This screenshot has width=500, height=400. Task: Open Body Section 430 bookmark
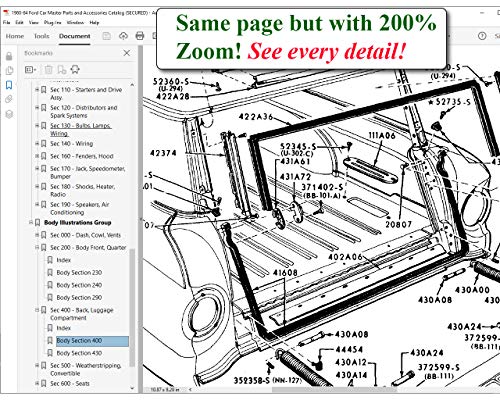point(79,353)
